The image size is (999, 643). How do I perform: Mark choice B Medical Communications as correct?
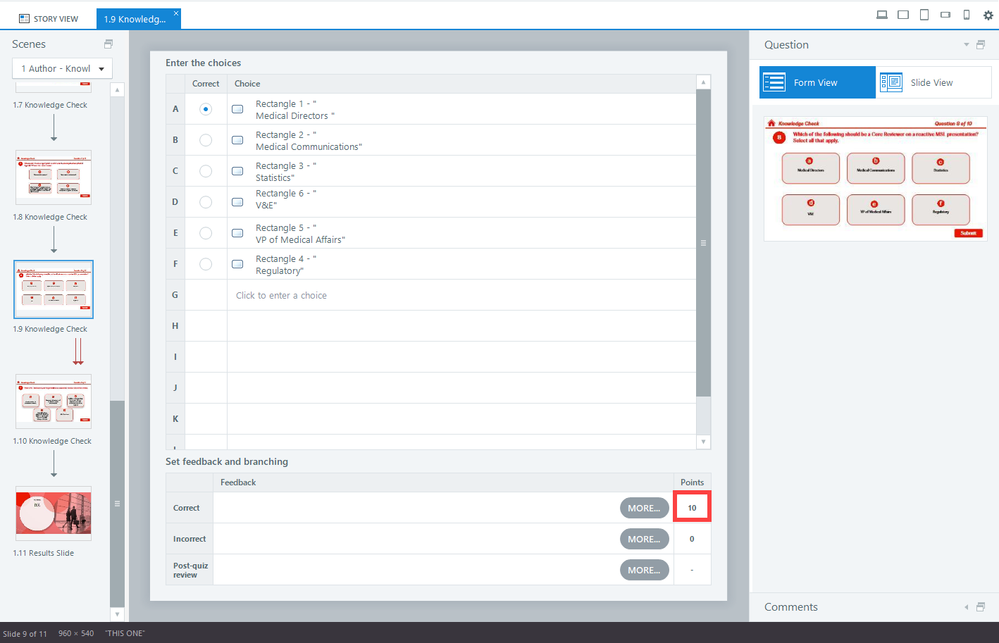[x=205, y=140]
